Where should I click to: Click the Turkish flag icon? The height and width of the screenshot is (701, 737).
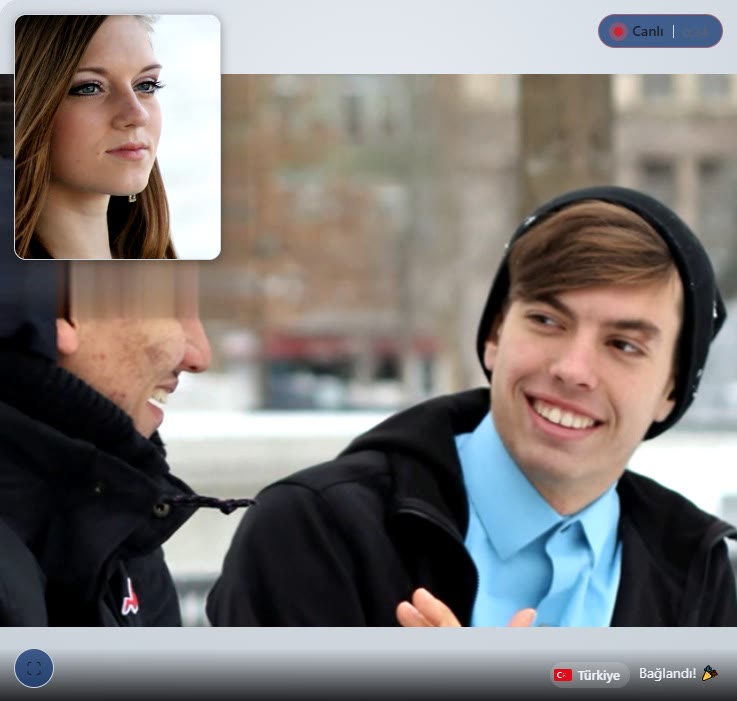tap(563, 675)
